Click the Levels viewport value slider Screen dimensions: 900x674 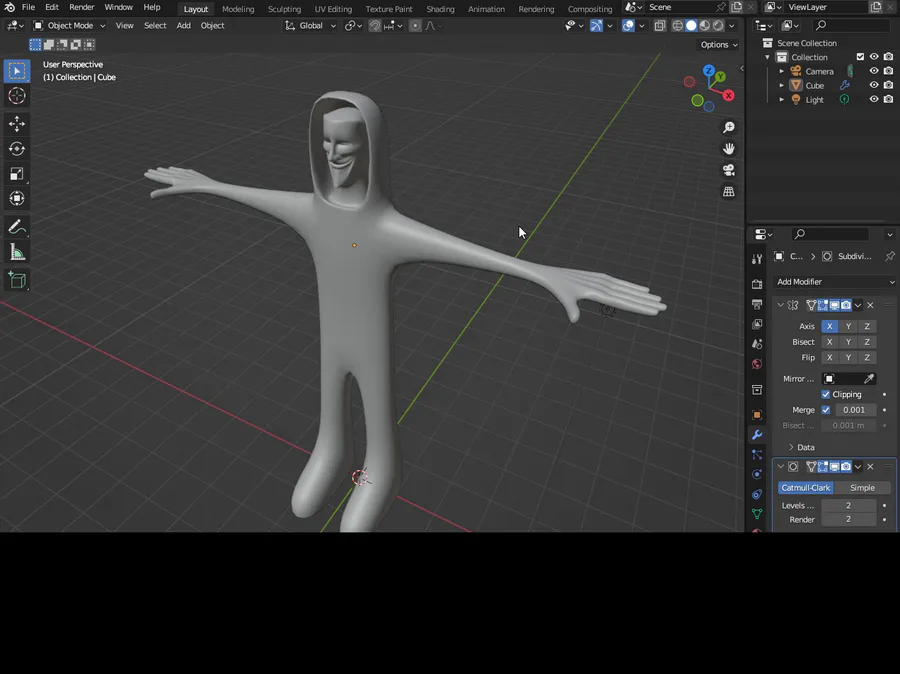coord(848,506)
